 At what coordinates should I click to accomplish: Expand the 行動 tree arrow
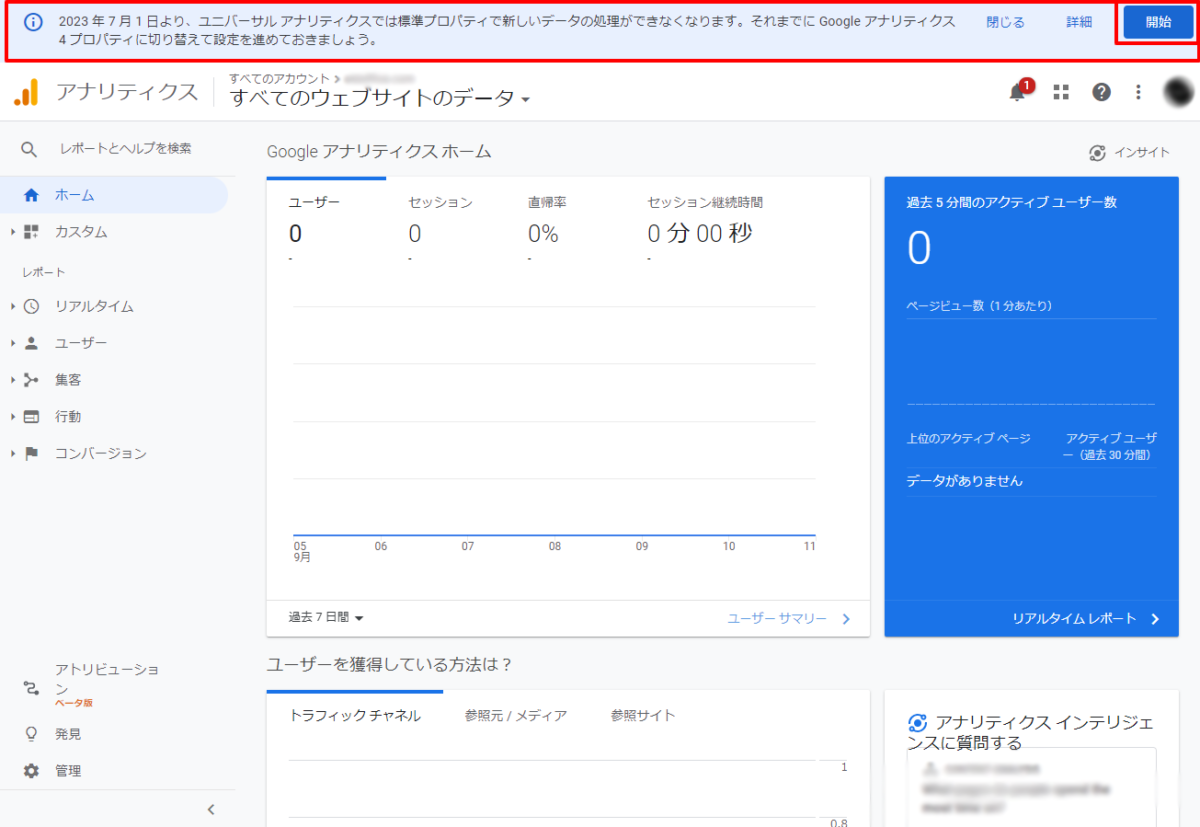coord(12,417)
